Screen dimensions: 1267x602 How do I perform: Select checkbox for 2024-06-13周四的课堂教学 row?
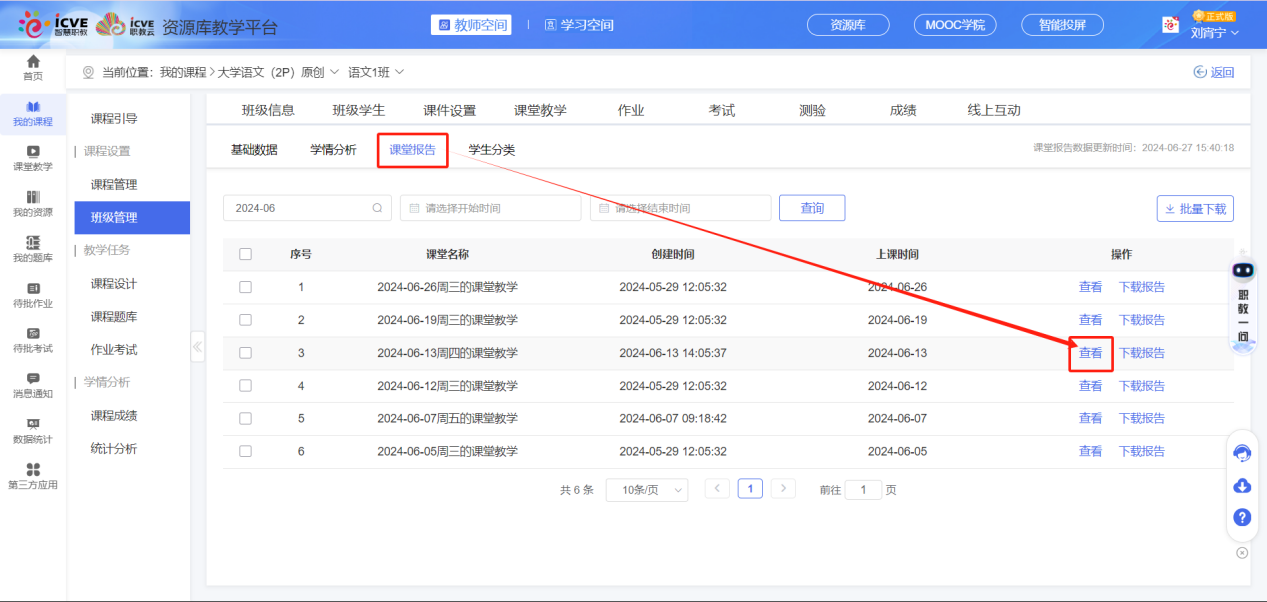pos(245,353)
